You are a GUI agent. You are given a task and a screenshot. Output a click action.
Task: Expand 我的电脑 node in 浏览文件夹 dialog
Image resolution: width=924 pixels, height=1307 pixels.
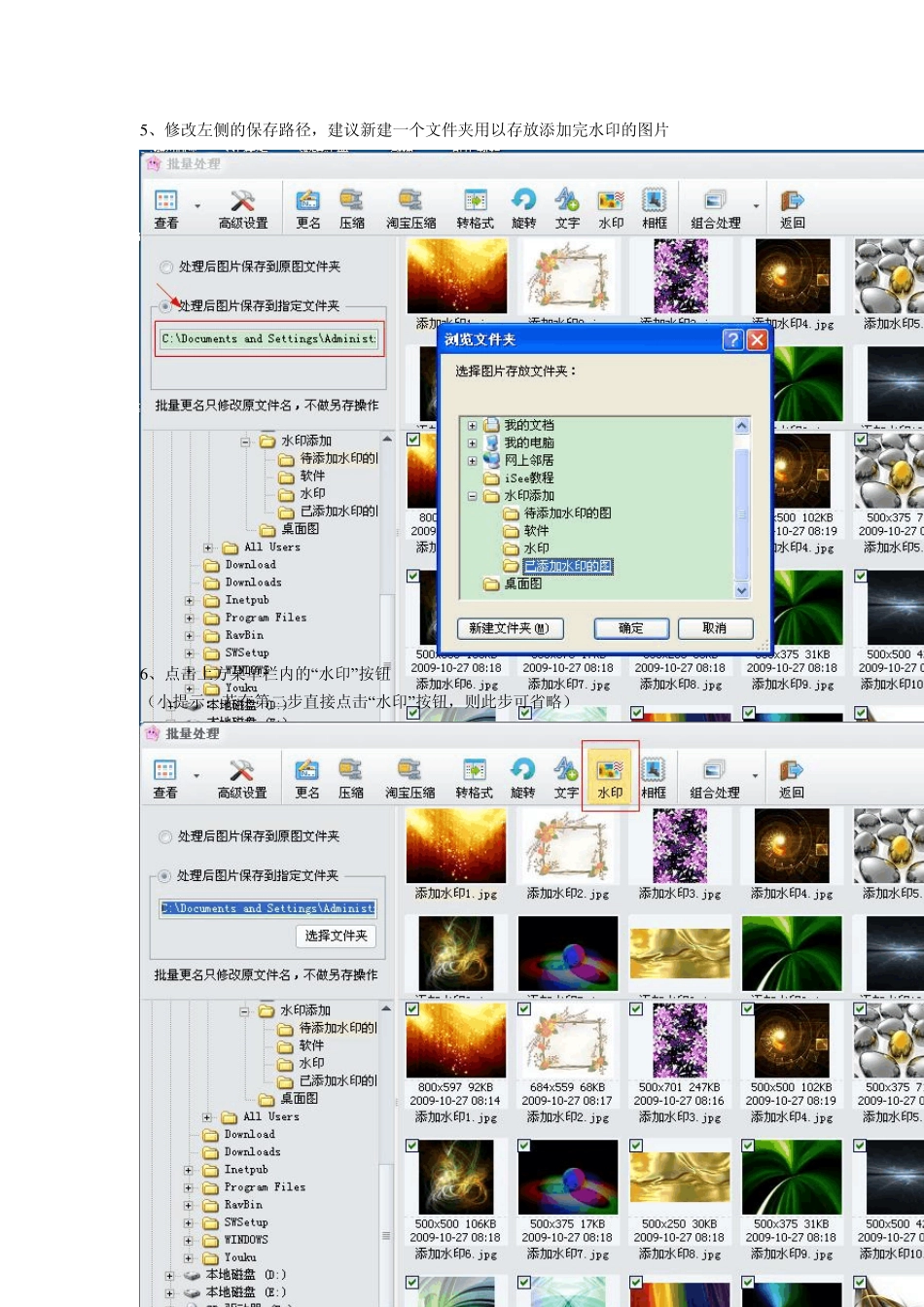[472, 442]
